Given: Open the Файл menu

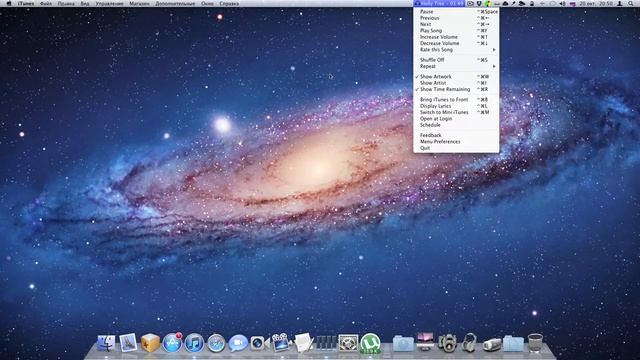Looking at the screenshot, I should coord(45,3).
